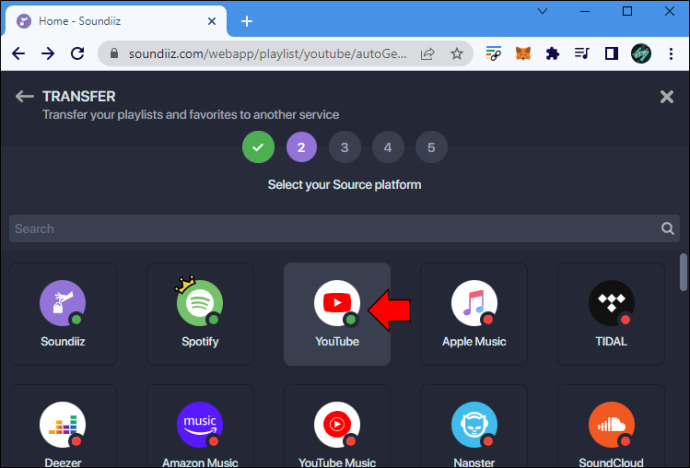Click the search magnifier icon
690x468 pixels.
[x=667, y=228]
